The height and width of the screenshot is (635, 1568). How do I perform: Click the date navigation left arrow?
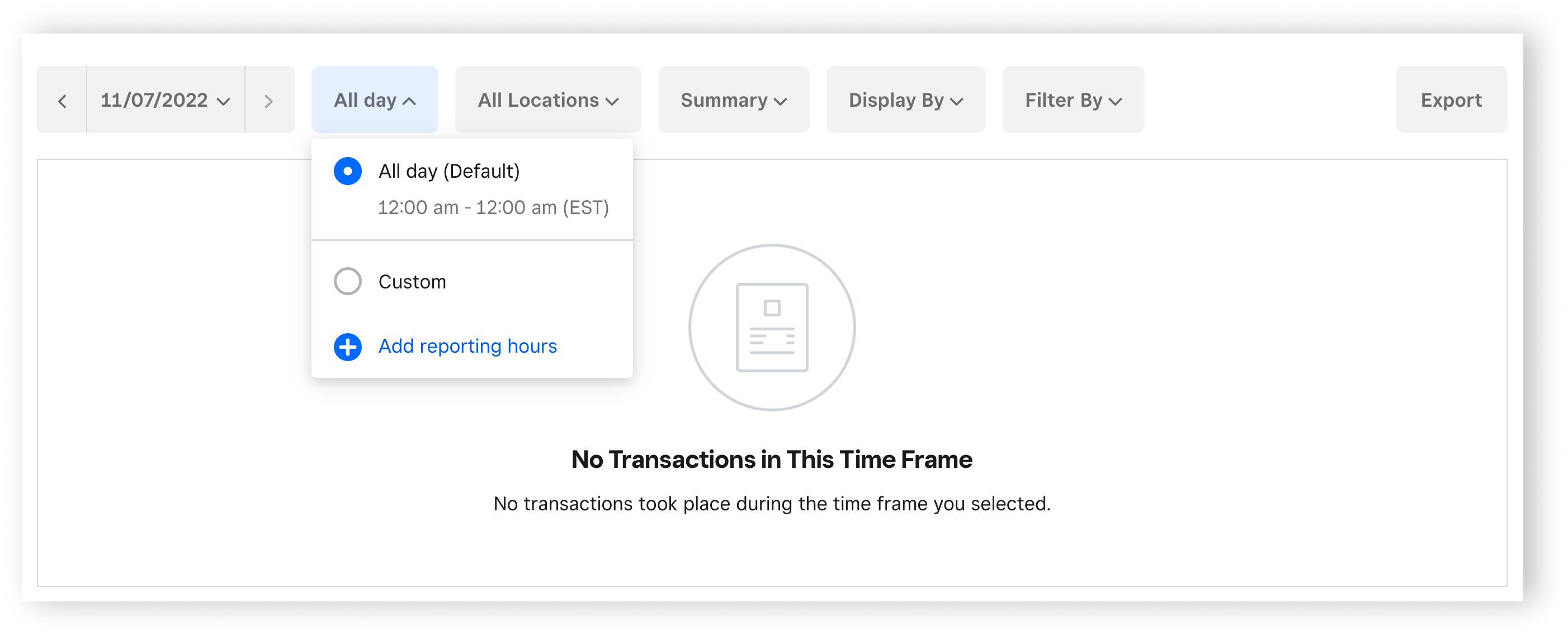point(62,99)
